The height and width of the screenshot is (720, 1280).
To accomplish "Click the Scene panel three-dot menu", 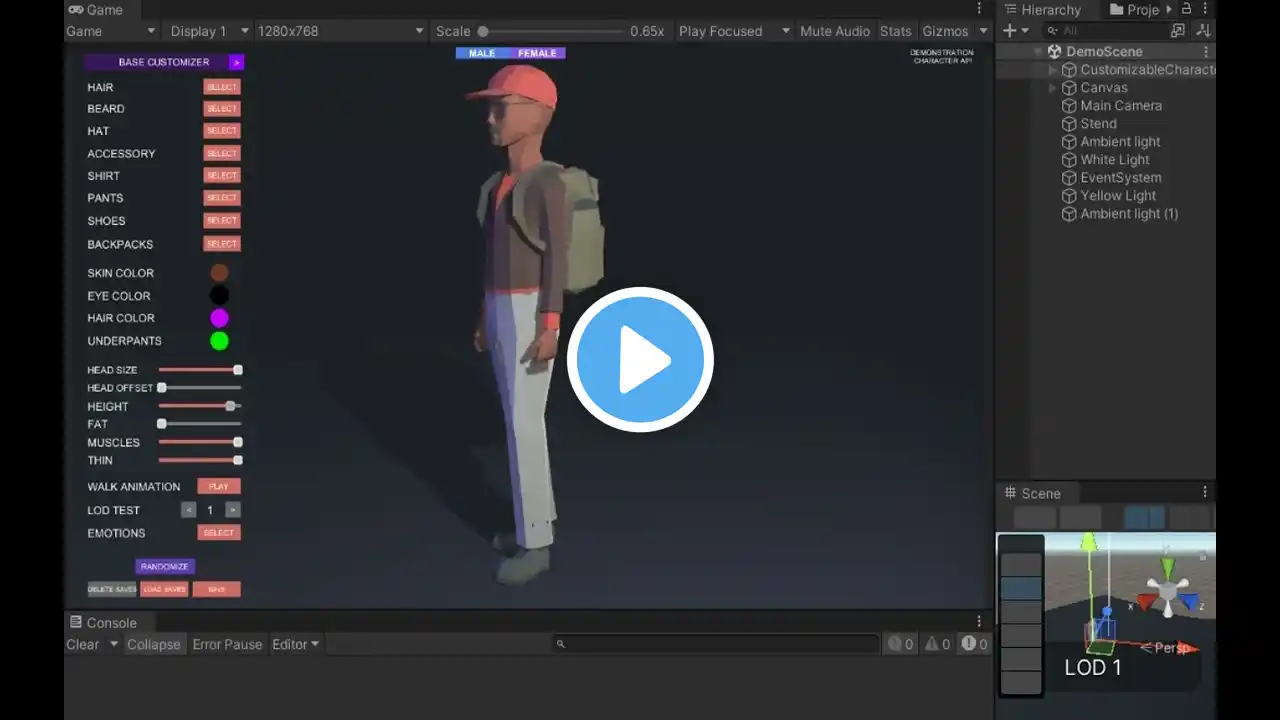I will (x=1205, y=492).
